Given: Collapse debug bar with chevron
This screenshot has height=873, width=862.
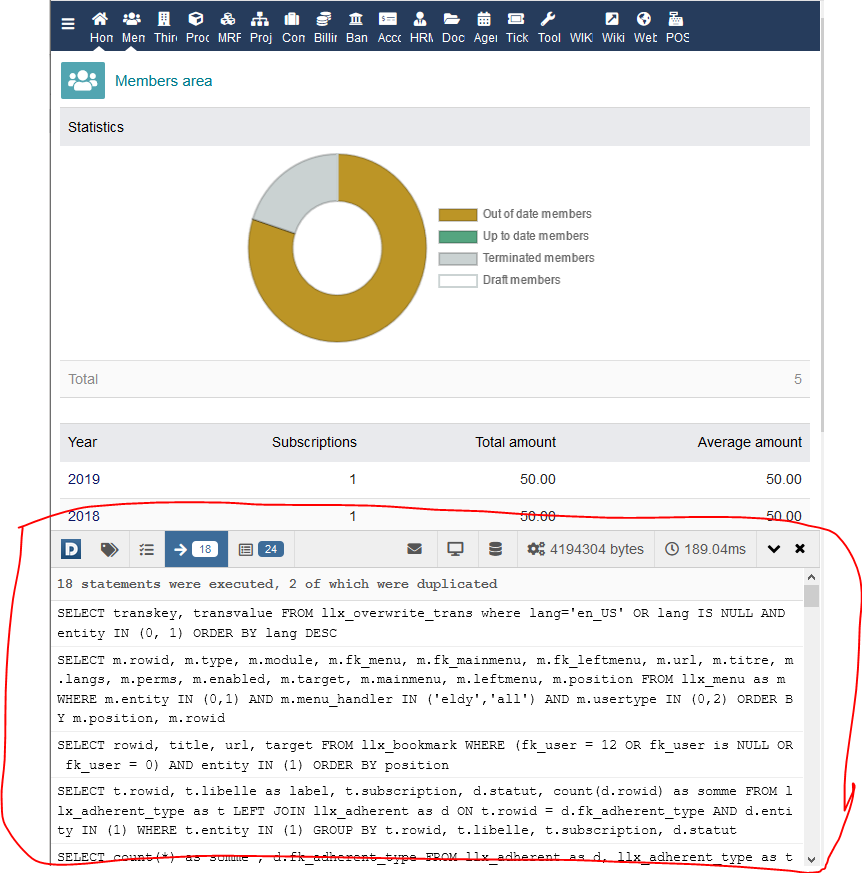Looking at the screenshot, I should (x=774, y=549).
